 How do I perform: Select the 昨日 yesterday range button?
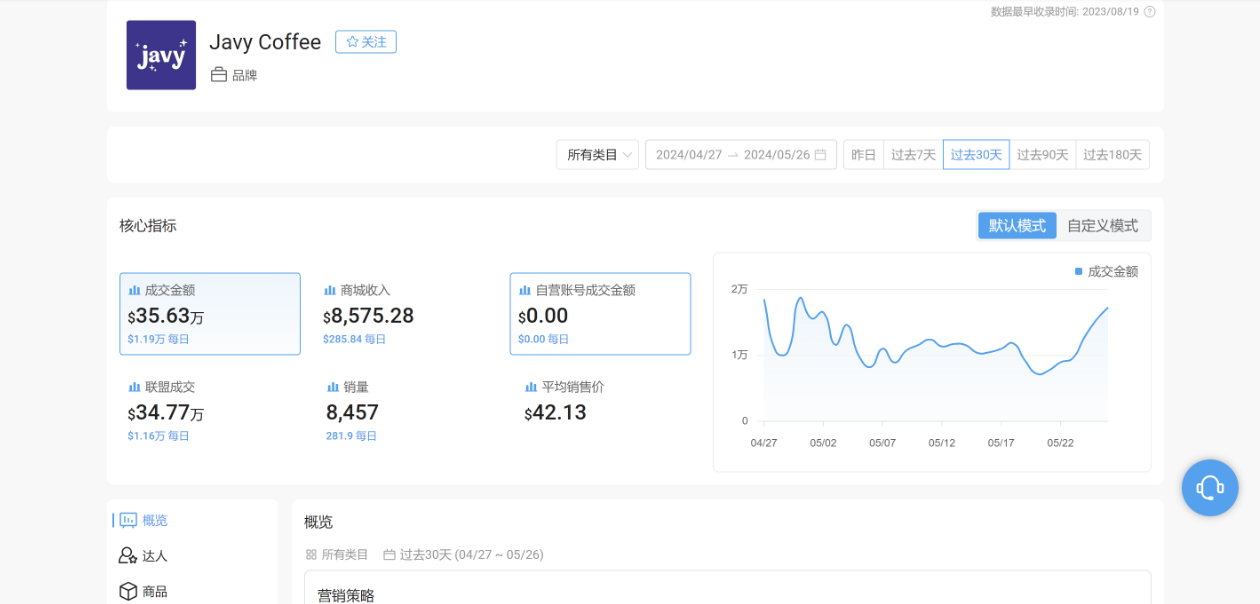pos(863,155)
